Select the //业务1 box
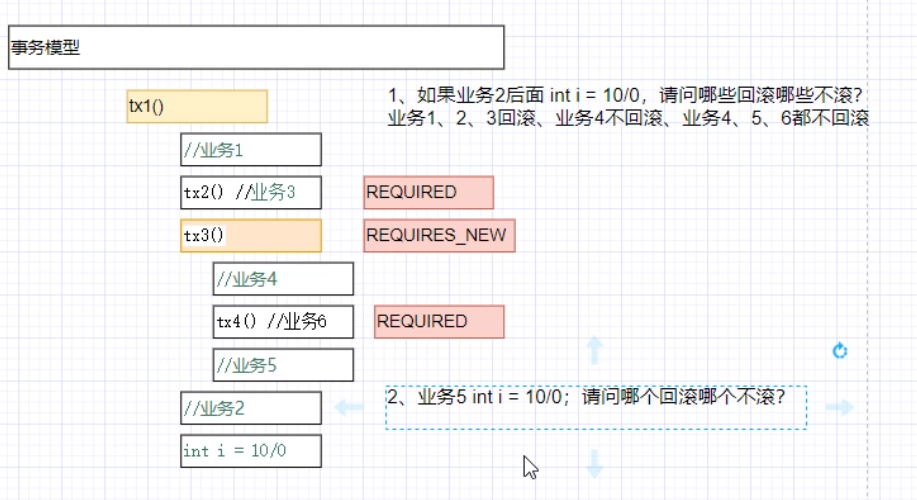Screen dimensions: 917x500 pyautogui.click(x=251, y=150)
